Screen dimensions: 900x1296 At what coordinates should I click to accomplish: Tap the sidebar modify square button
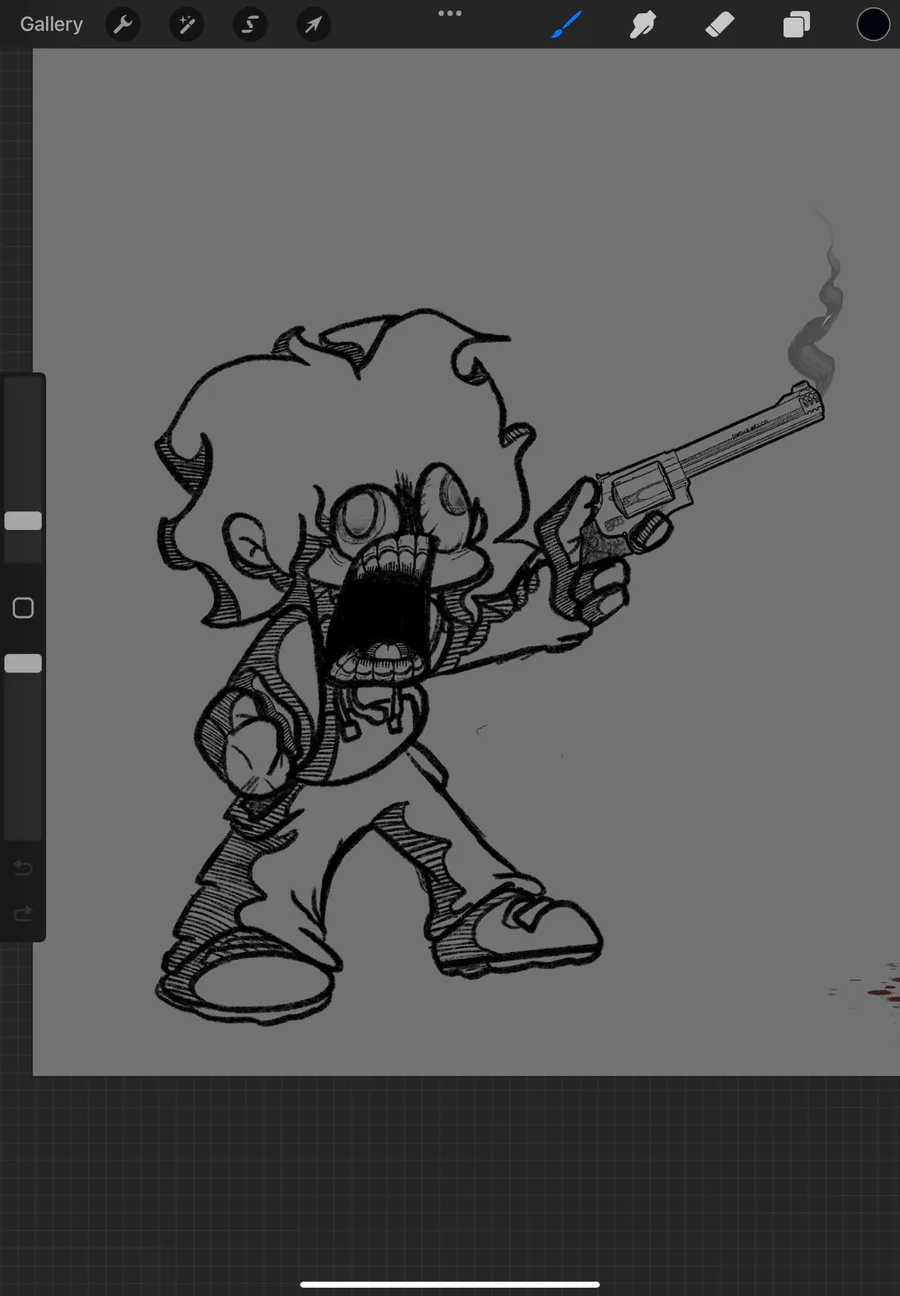pyautogui.click(x=23, y=608)
